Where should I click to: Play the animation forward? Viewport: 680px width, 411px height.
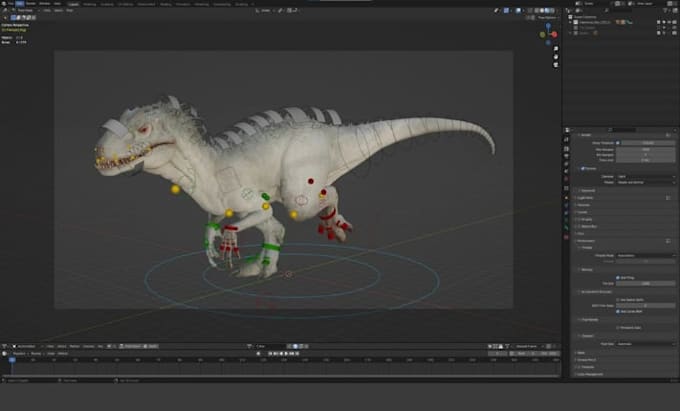[287, 353]
